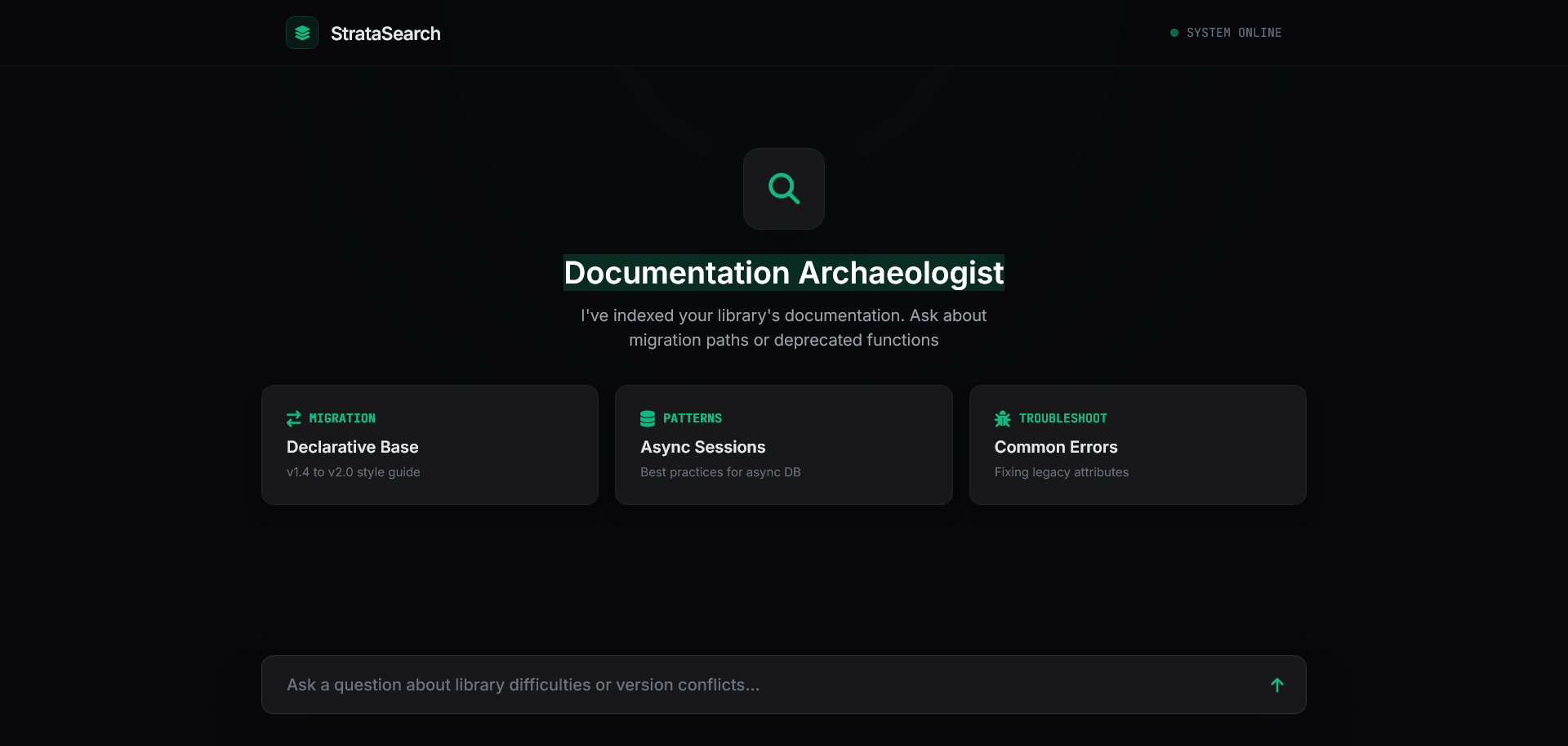Click the SYSTEM ONLINE status text
Viewport: 1568px width, 746px height.
(1233, 33)
